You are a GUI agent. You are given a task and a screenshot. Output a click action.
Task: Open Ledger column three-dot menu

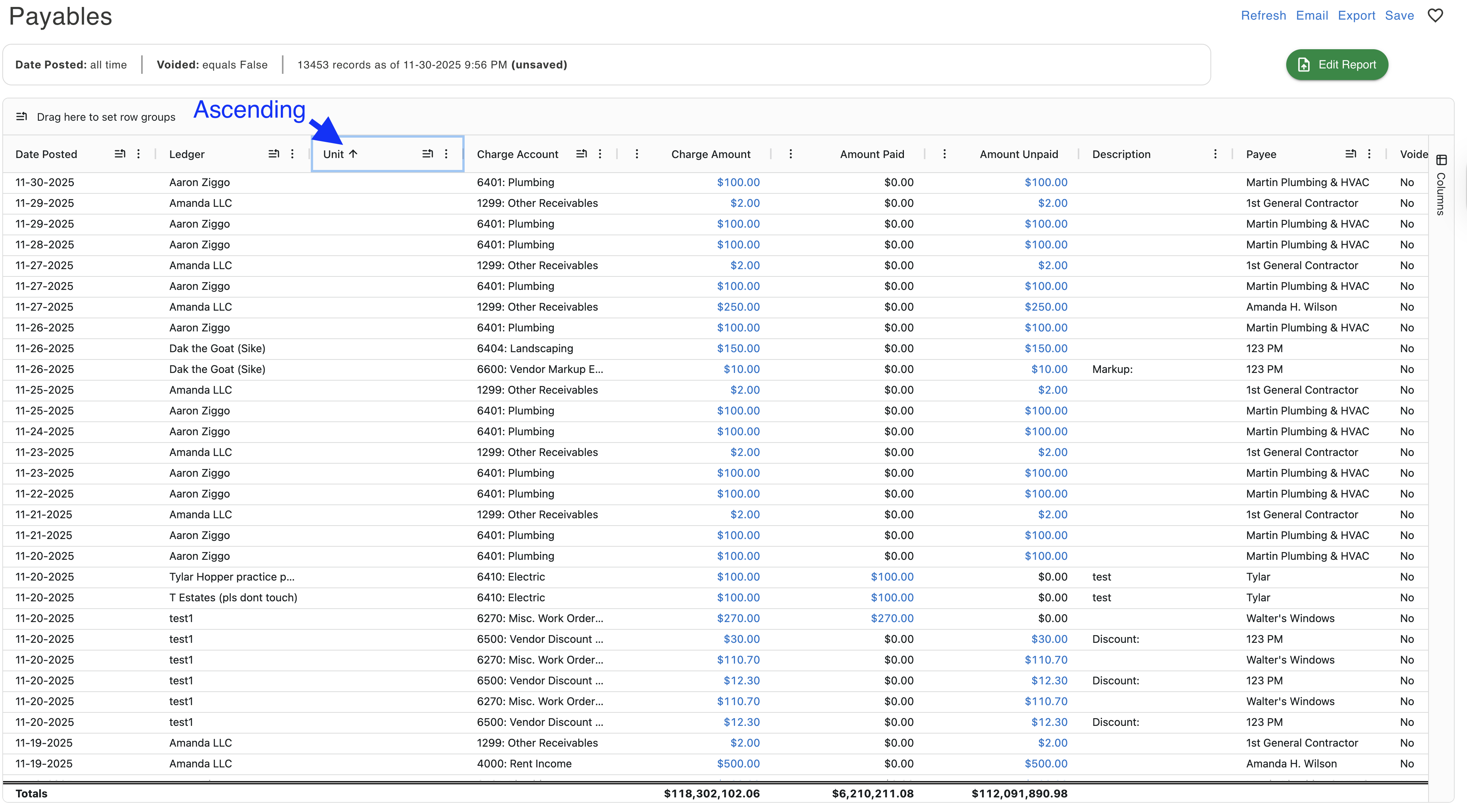(292, 154)
